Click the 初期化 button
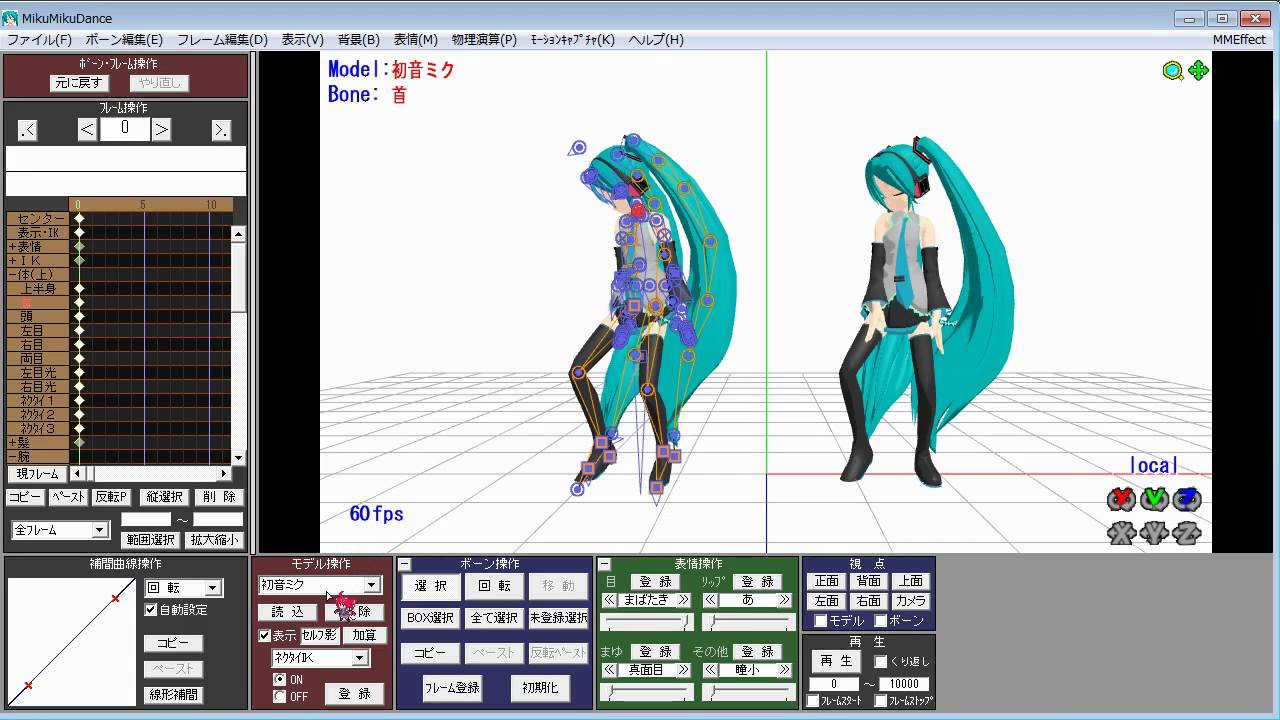Image resolution: width=1280 pixels, height=720 pixels. click(540, 688)
